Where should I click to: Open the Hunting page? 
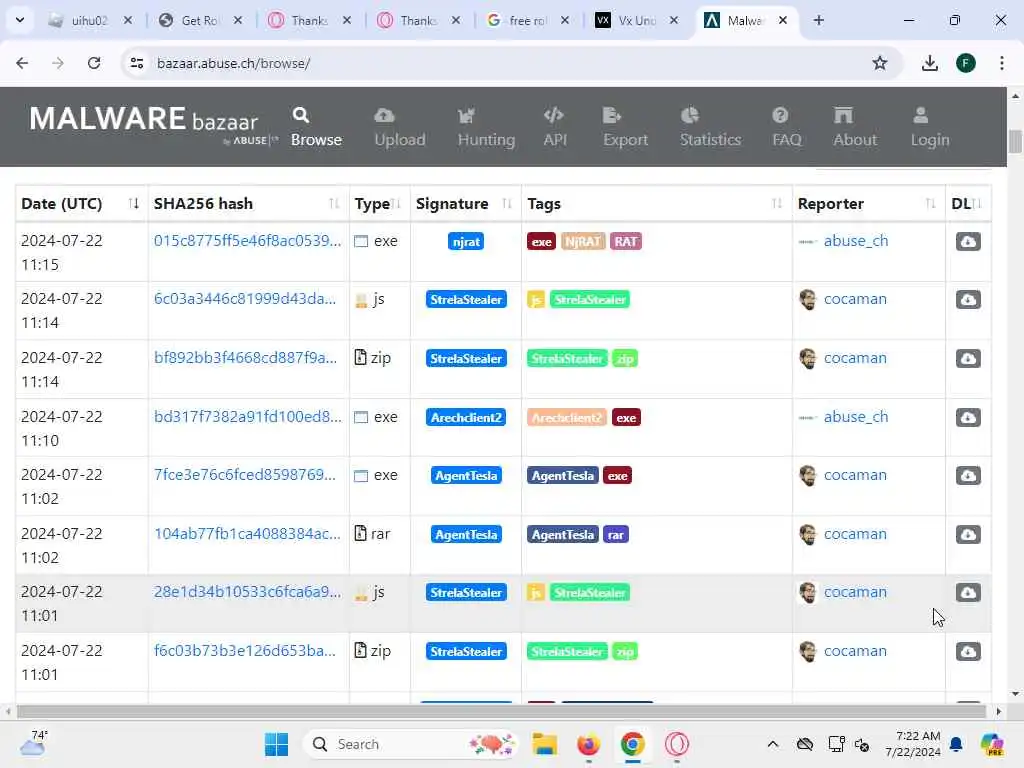click(x=486, y=127)
